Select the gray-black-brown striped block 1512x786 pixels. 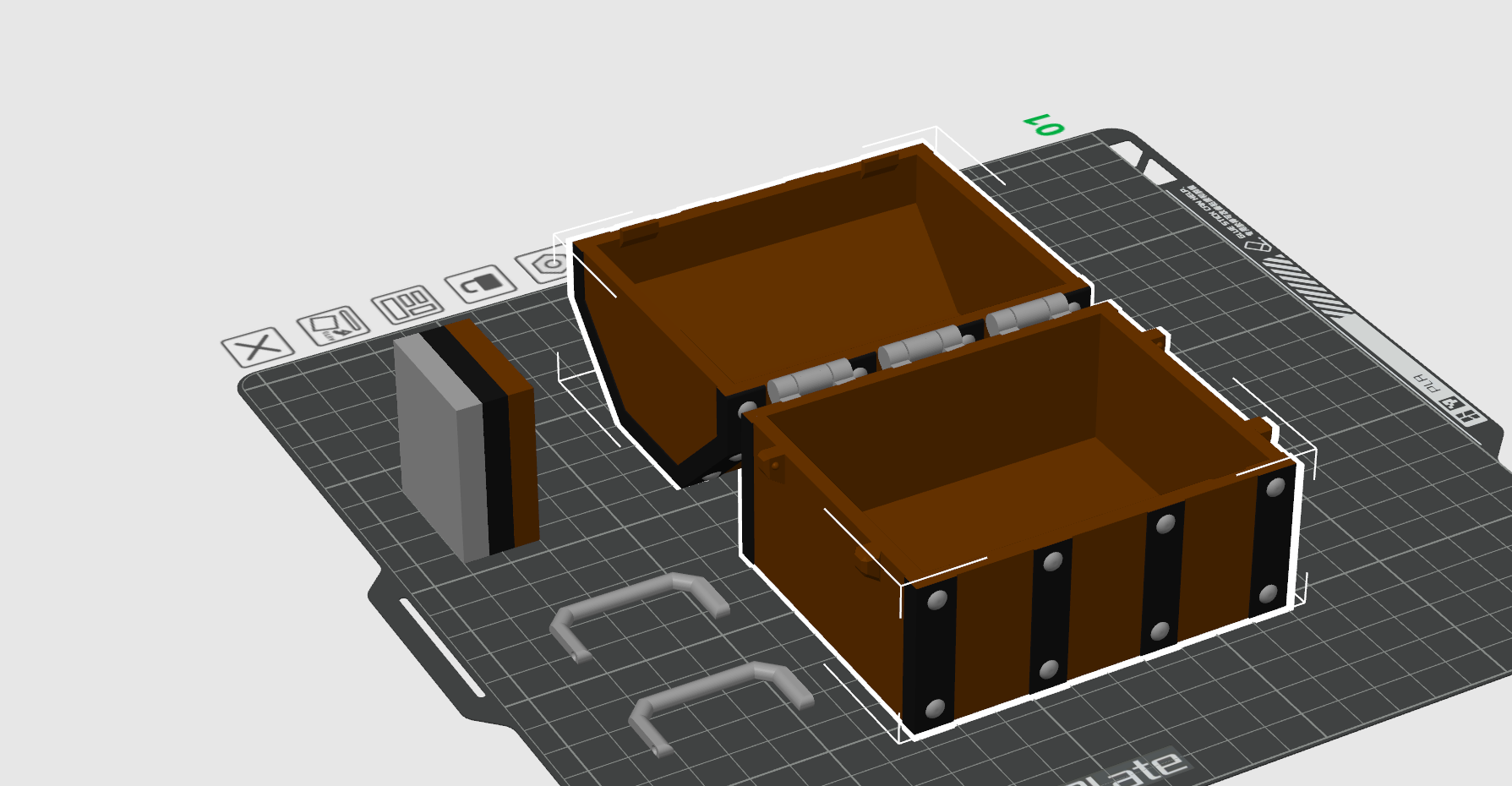466,439
